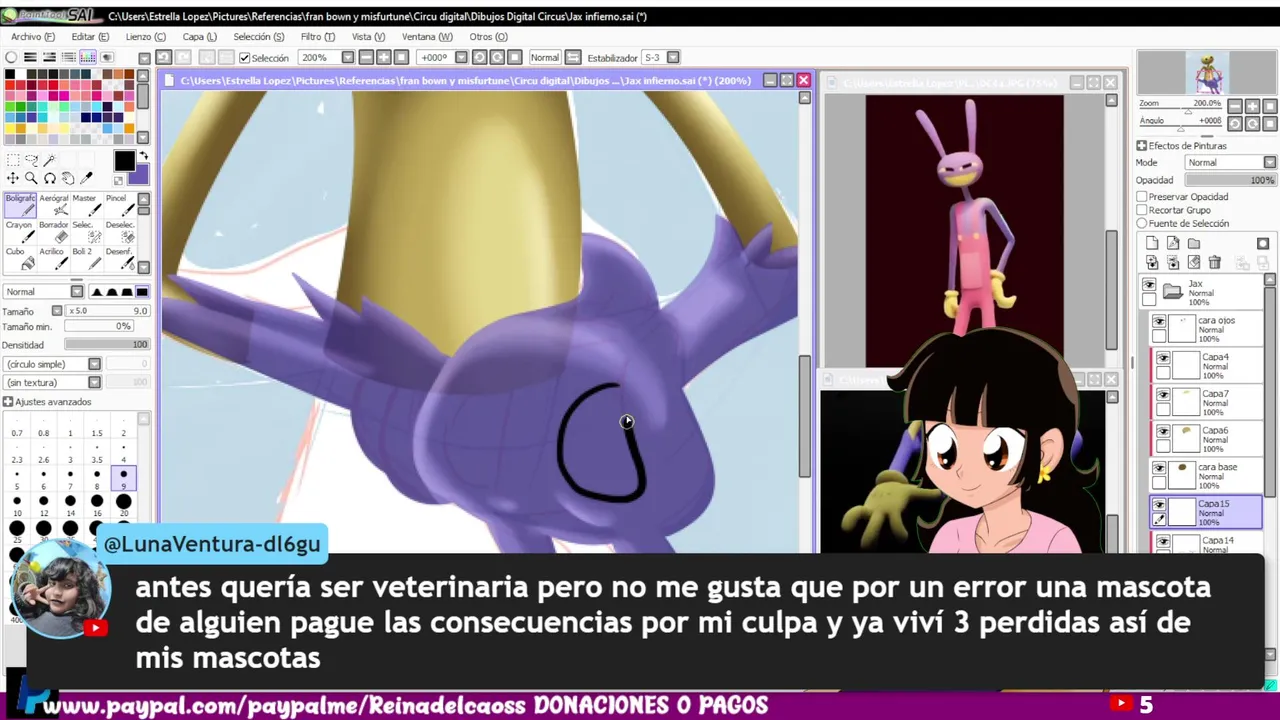The width and height of the screenshot is (1280, 720).
Task: Hide the Capa15 layer
Action: click(1159, 504)
